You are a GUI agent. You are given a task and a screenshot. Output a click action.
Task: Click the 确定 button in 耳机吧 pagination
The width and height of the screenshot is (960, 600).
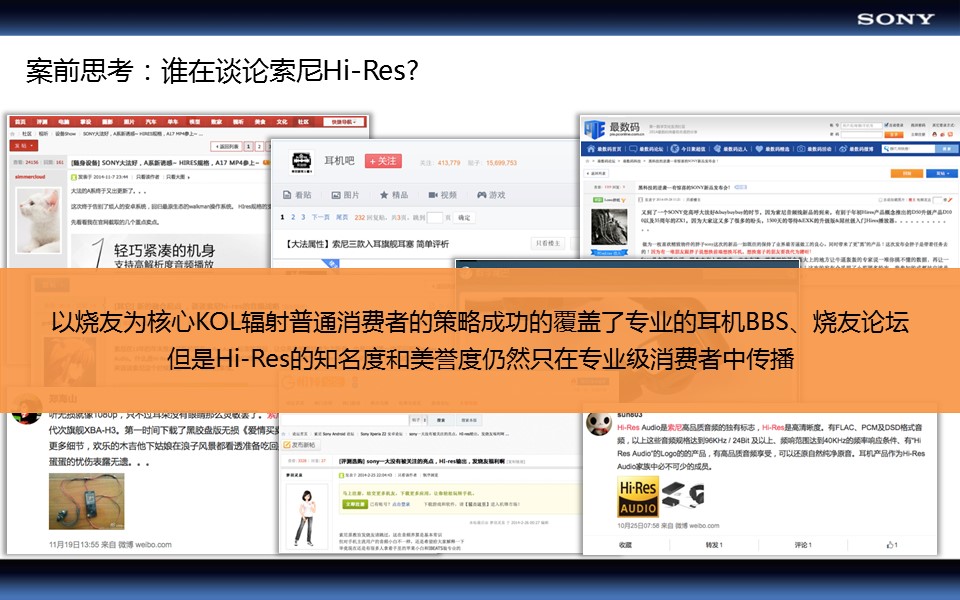(465, 217)
